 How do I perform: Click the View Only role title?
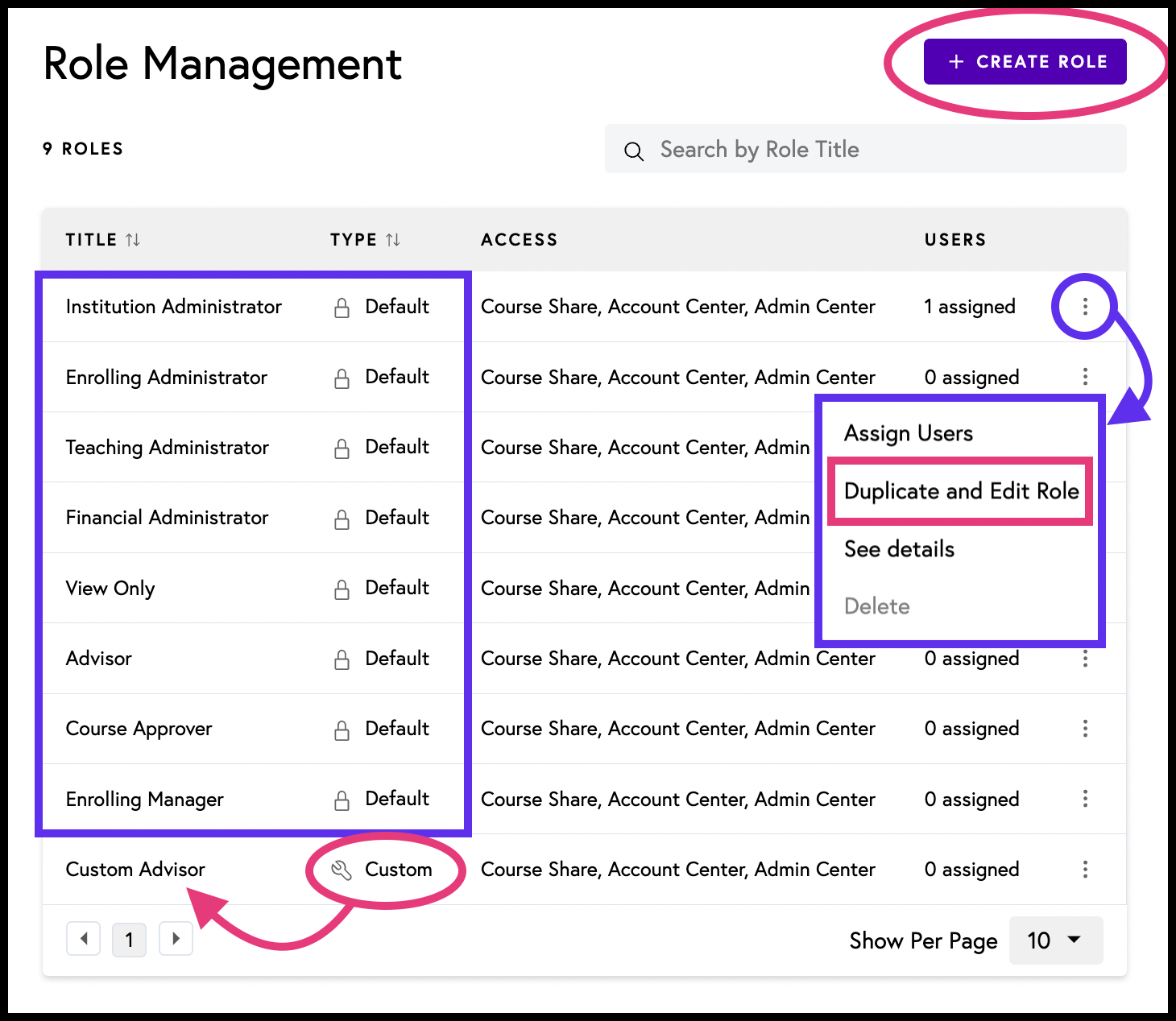(x=110, y=589)
